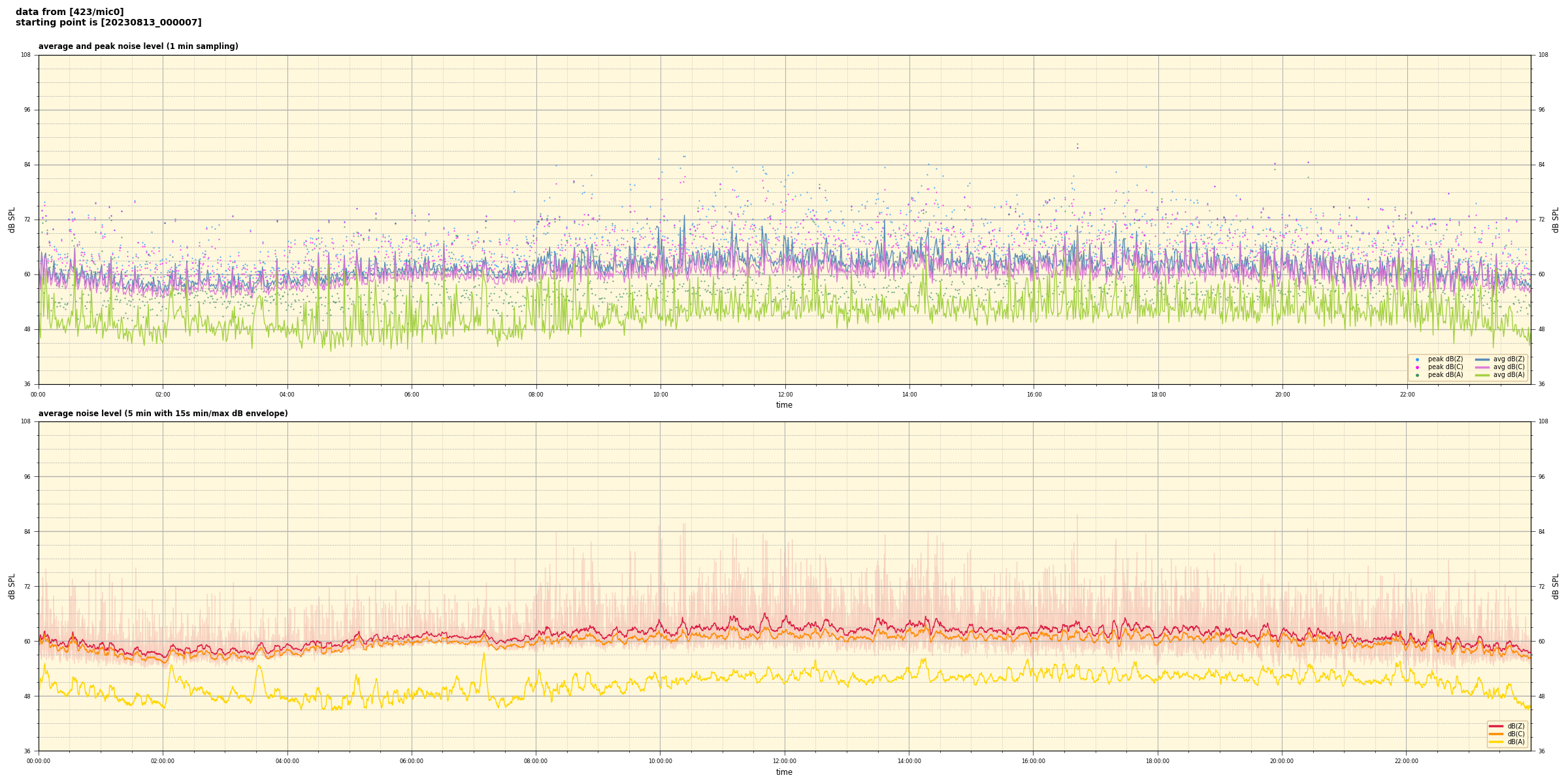
Task: Click yellow dB(A) swatch in envelope chart legend
Action: pos(1495,742)
